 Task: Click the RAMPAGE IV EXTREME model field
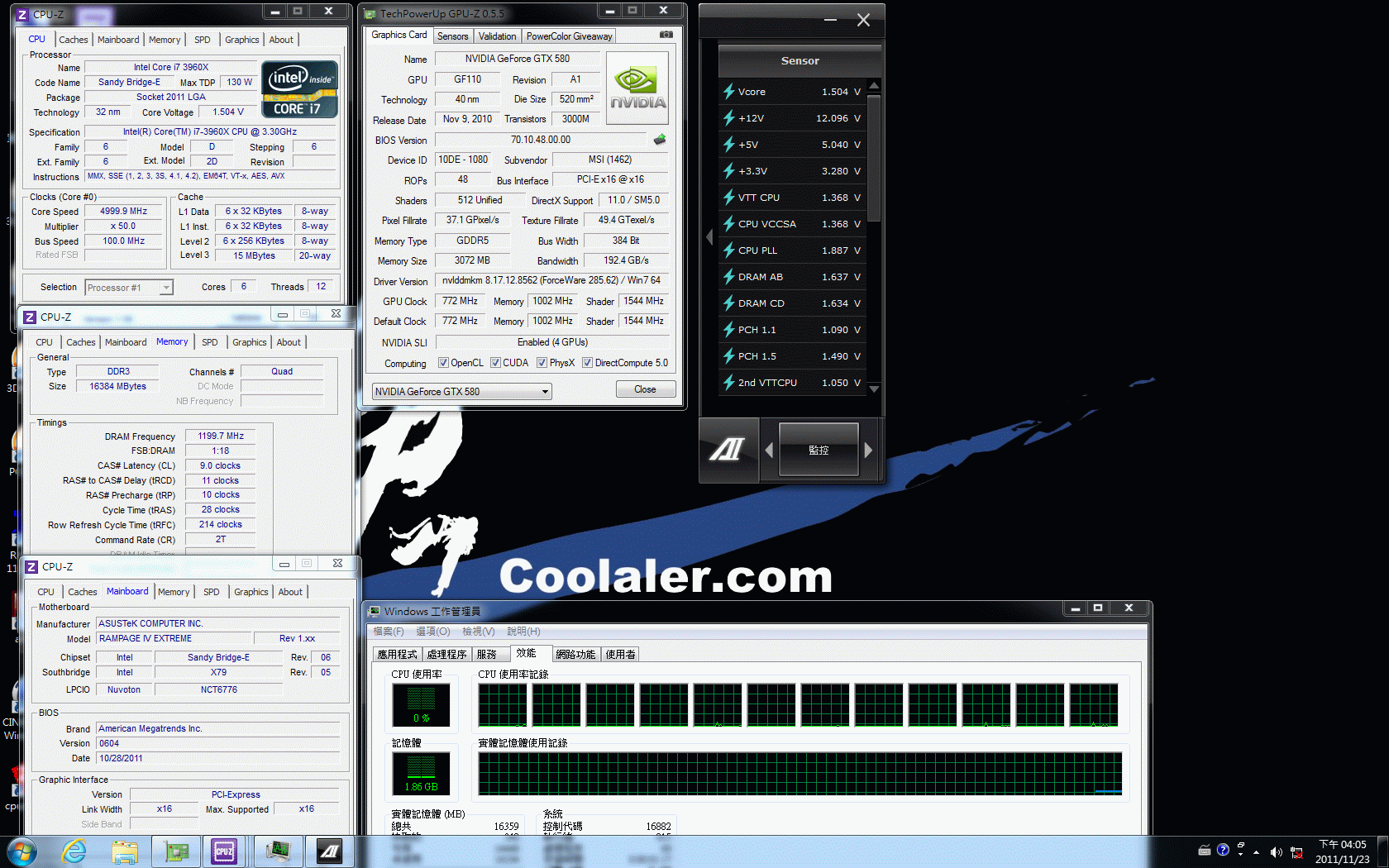tap(174, 639)
